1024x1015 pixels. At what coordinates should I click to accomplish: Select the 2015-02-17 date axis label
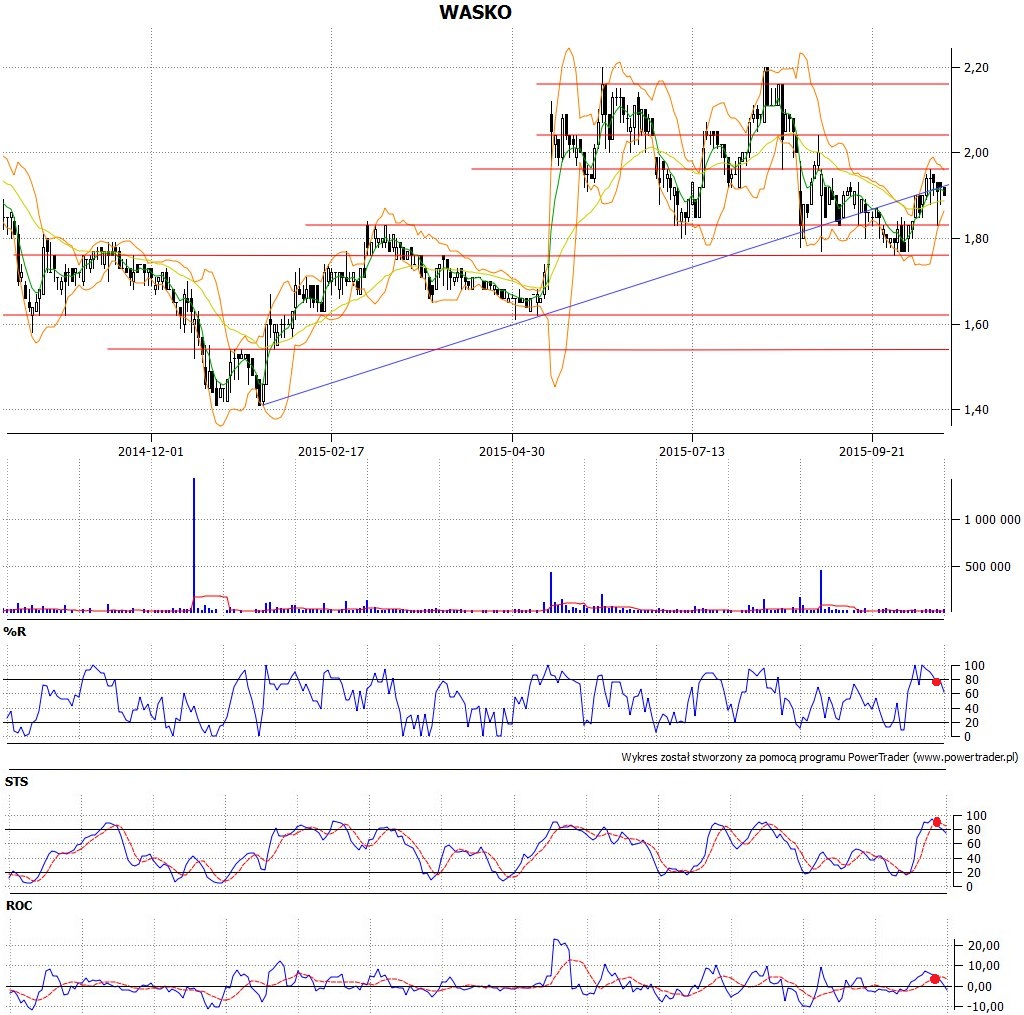point(331,451)
